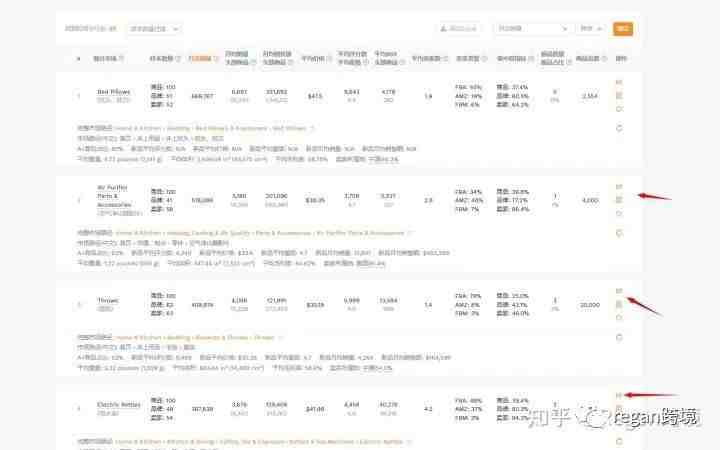Open the sample-type dropdown beside the result count

[154, 29]
